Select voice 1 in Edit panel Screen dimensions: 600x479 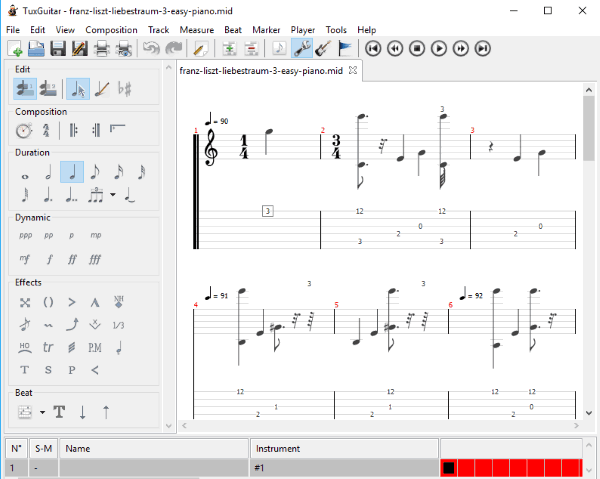click(x=25, y=89)
